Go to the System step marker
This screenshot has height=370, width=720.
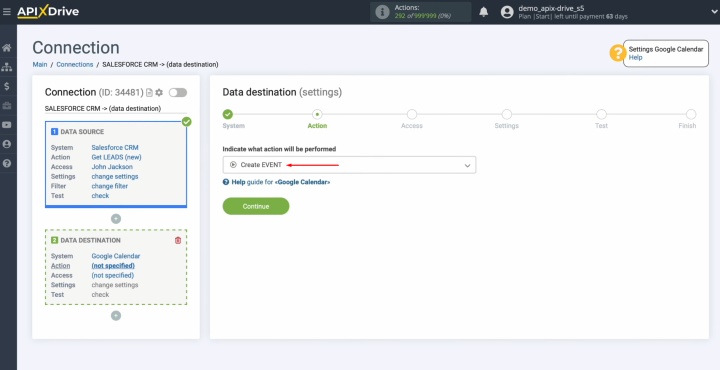click(228, 114)
